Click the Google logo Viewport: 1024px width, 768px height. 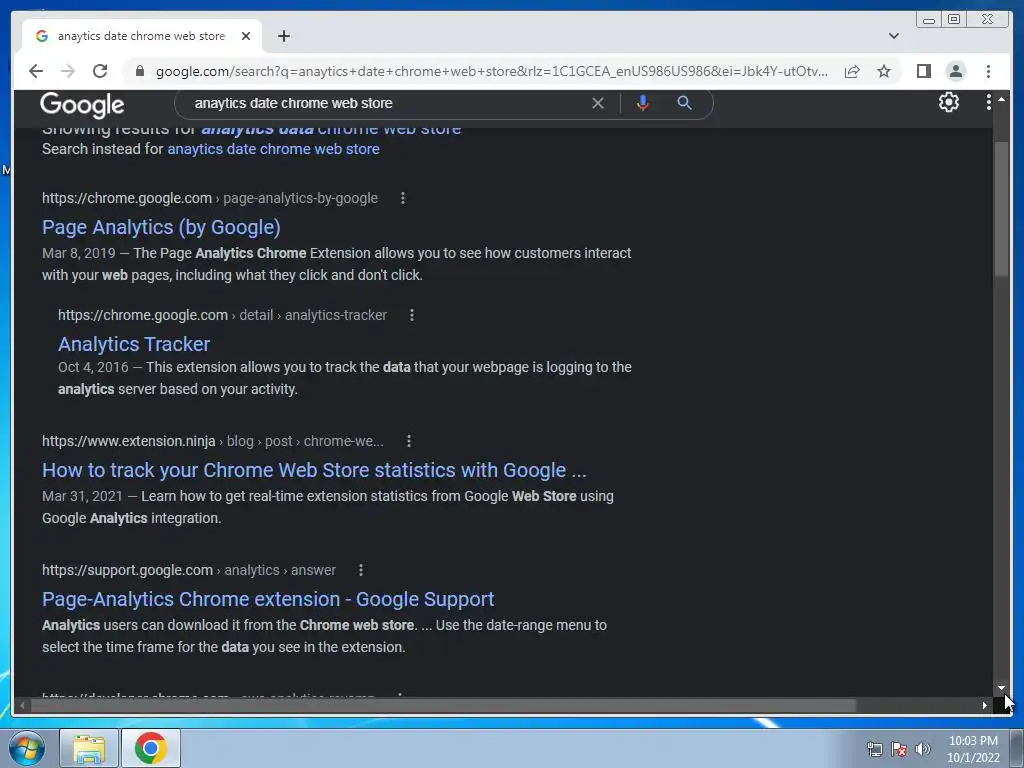[x=82, y=104]
